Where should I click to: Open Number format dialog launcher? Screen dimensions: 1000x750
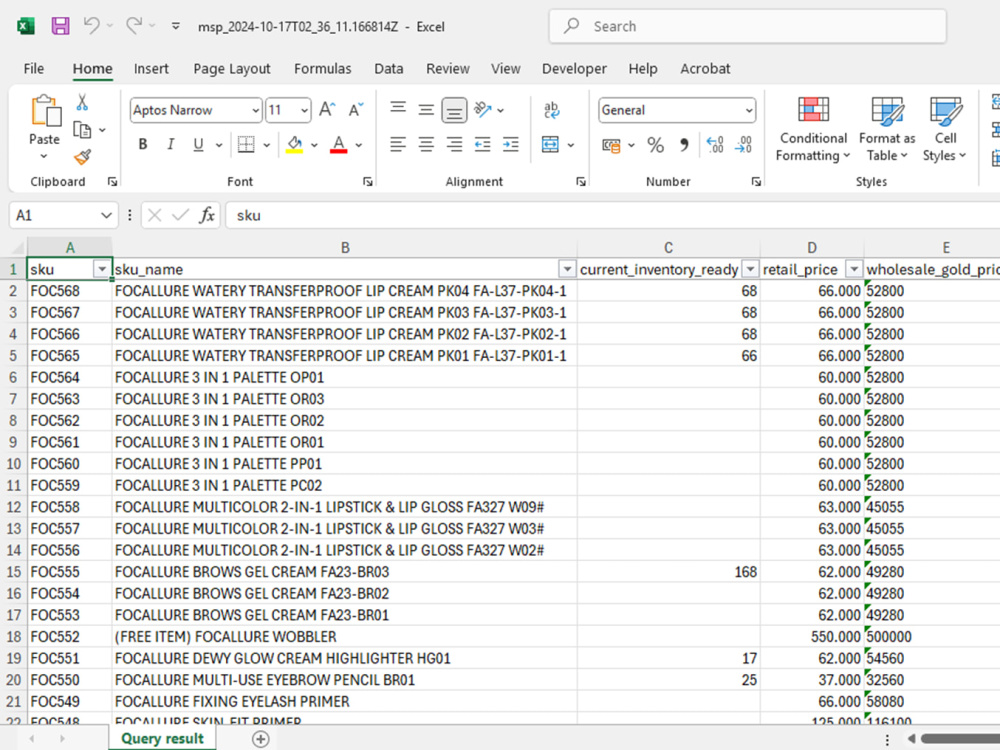(756, 182)
